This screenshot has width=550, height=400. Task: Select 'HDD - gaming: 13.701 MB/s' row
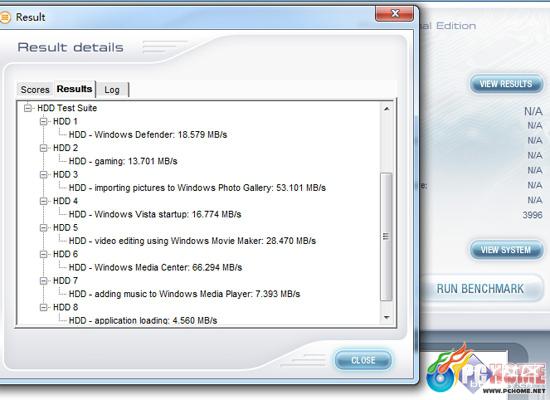(123, 161)
